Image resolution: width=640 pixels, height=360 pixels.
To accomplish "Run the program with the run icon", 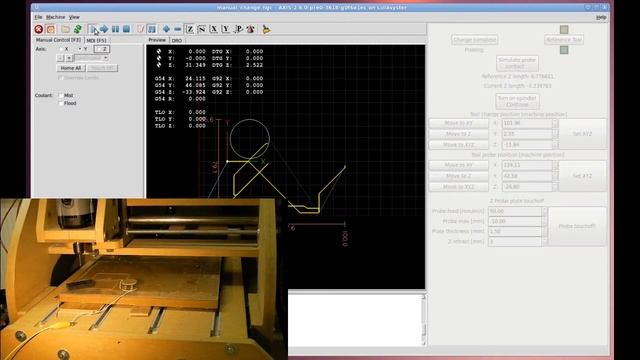I will click(93, 29).
